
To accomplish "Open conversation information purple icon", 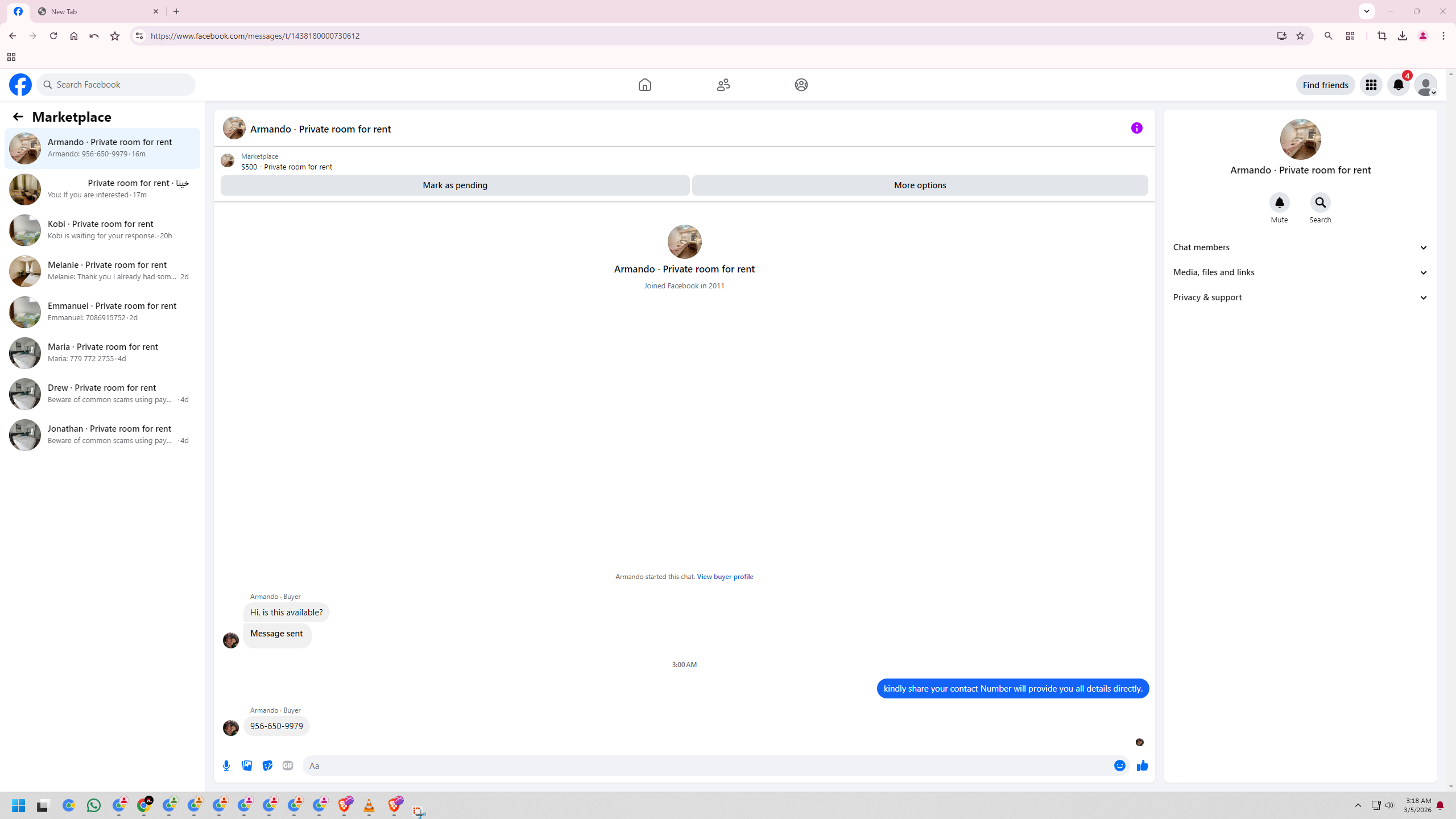I will pyautogui.click(x=1136, y=128).
